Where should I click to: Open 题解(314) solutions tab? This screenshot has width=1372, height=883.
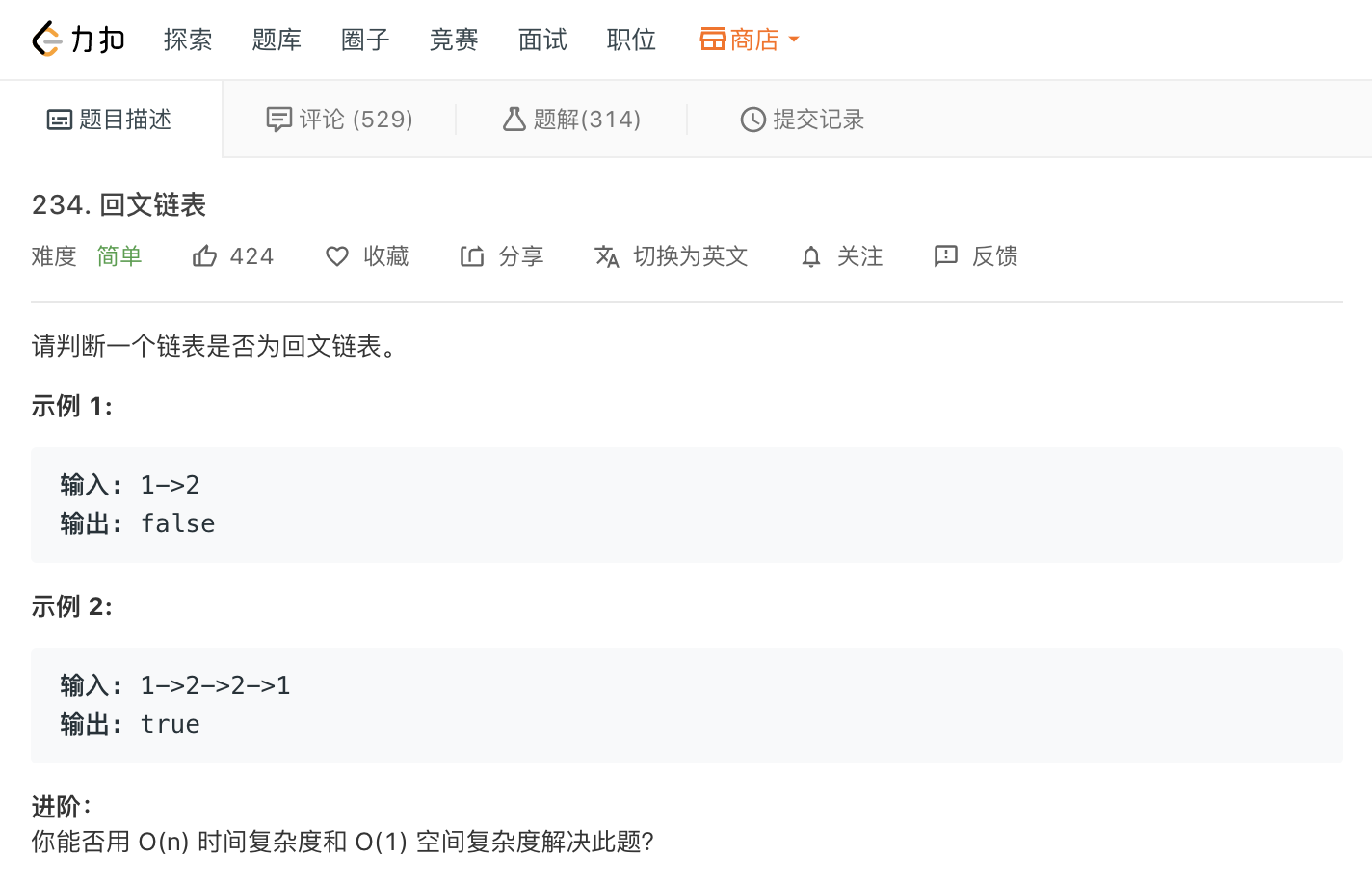(571, 120)
